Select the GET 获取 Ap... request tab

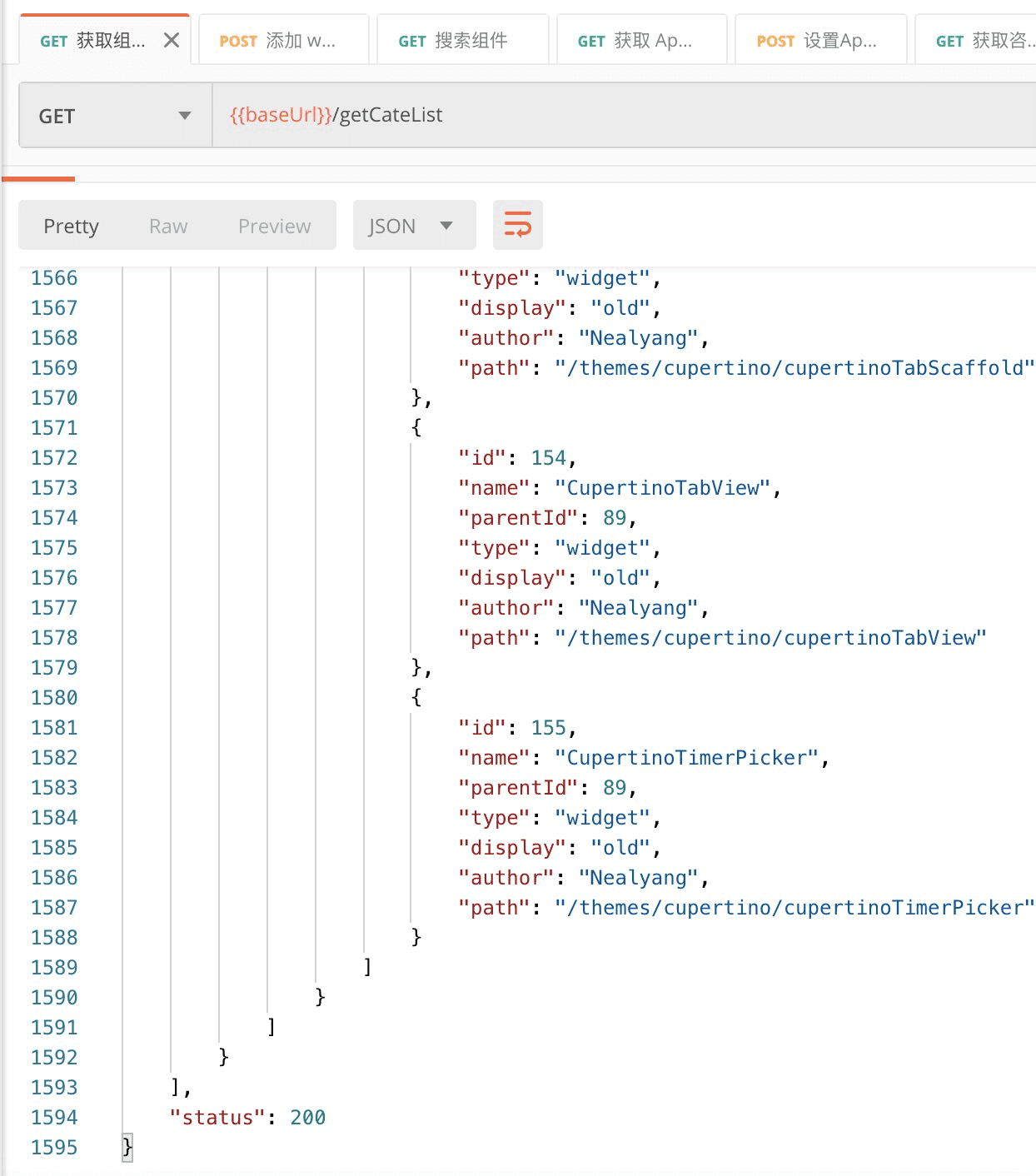641,40
